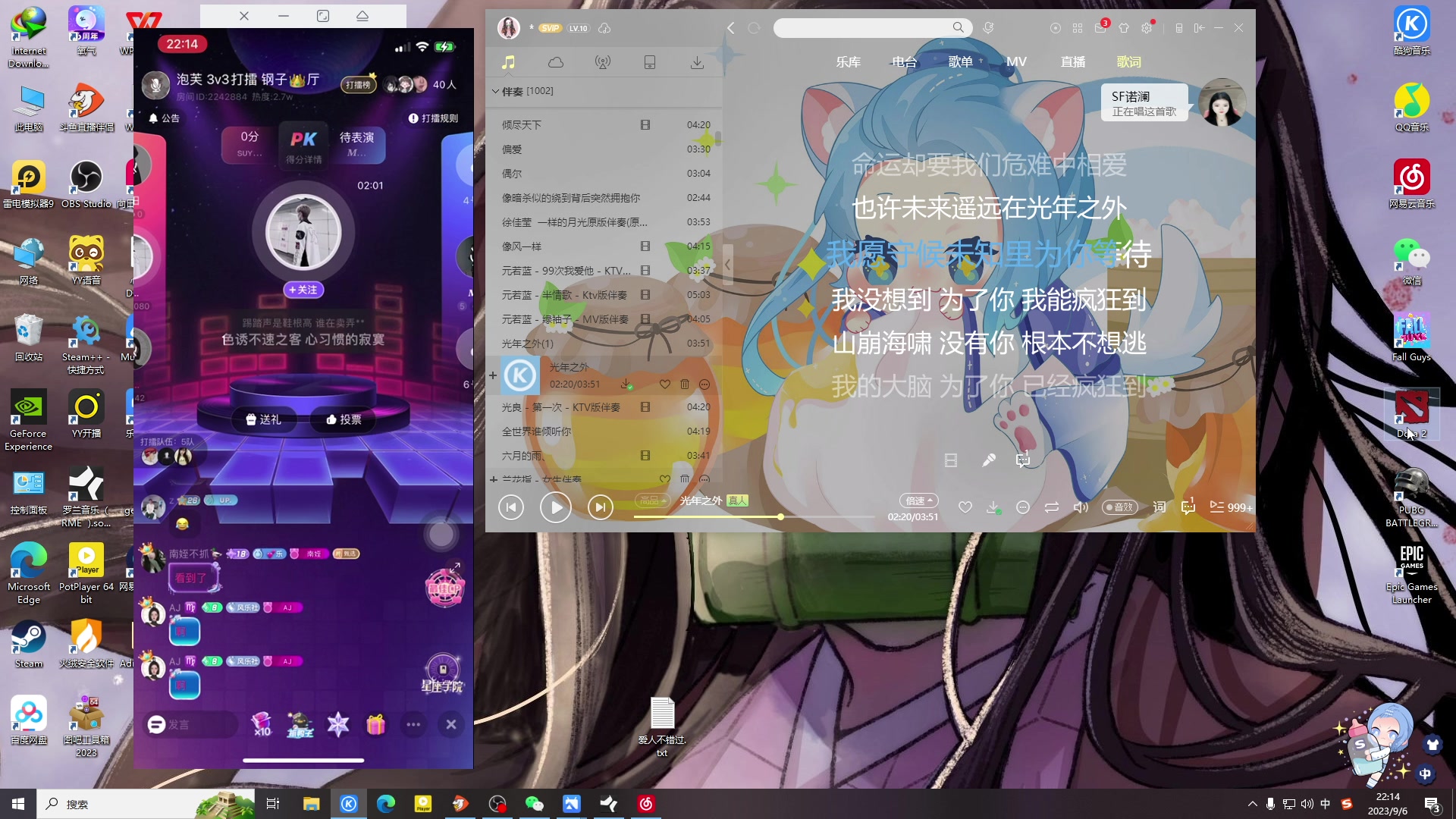Open the 倍速 playback speed dropdown
Image resolution: width=1456 pixels, height=819 pixels.
pos(919,500)
